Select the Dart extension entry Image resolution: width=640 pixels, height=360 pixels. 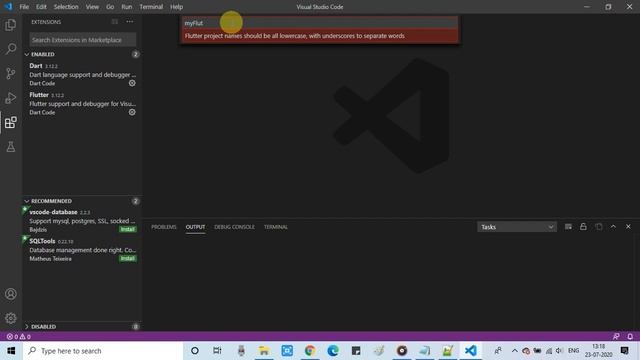(82, 74)
